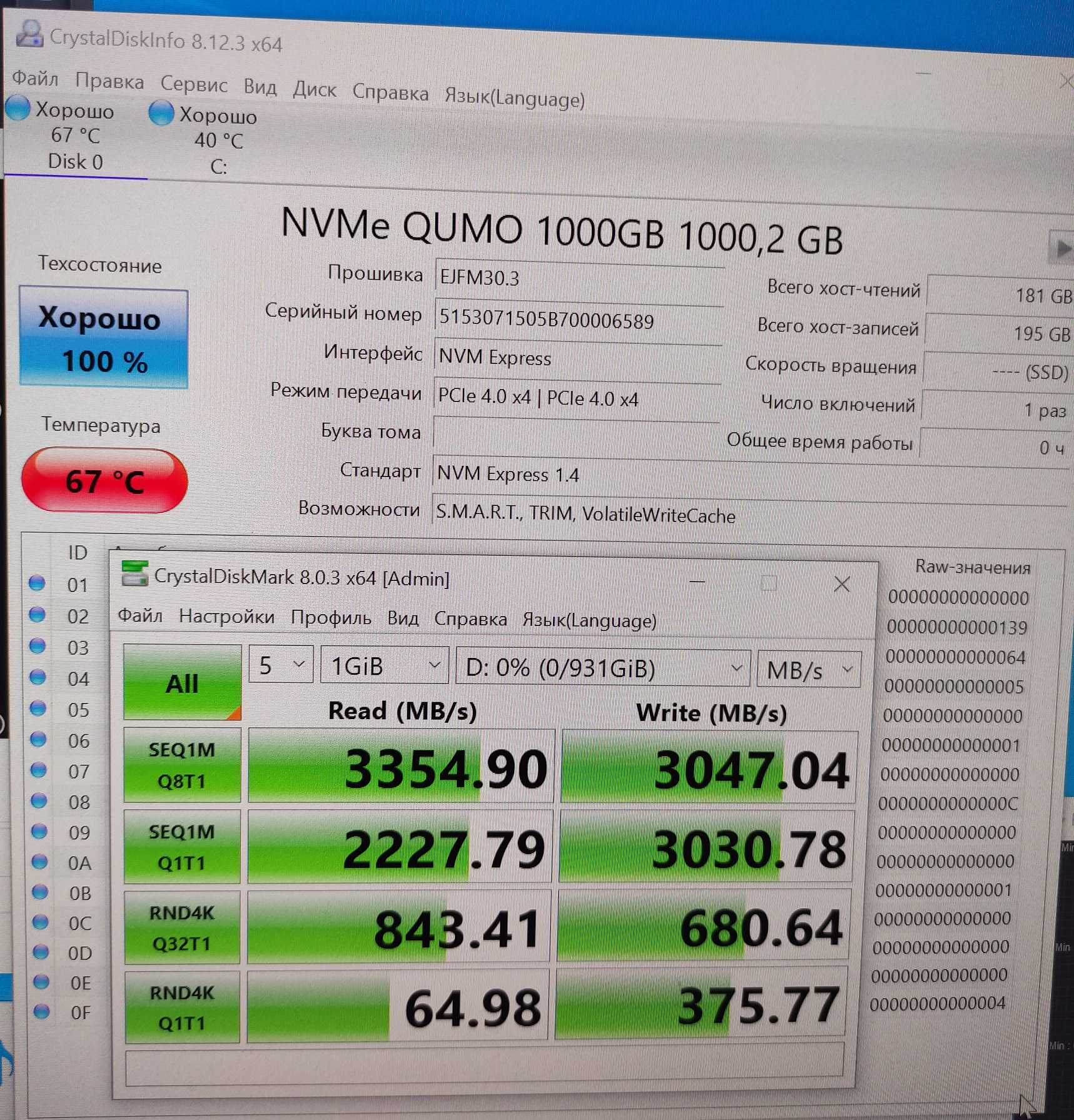Click the total host reads value 181 GB
Viewport: 1074px width, 1120px height.
1000,295
